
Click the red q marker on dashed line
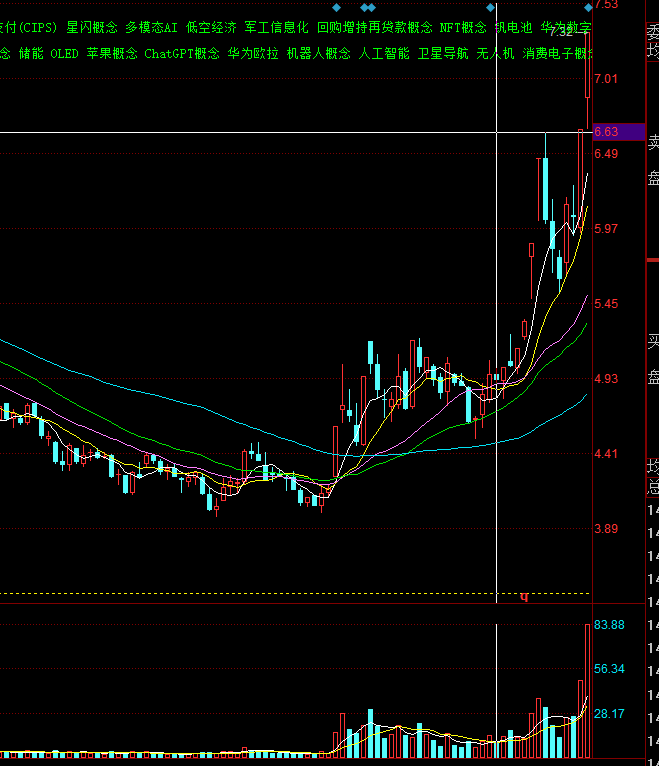(x=524, y=596)
